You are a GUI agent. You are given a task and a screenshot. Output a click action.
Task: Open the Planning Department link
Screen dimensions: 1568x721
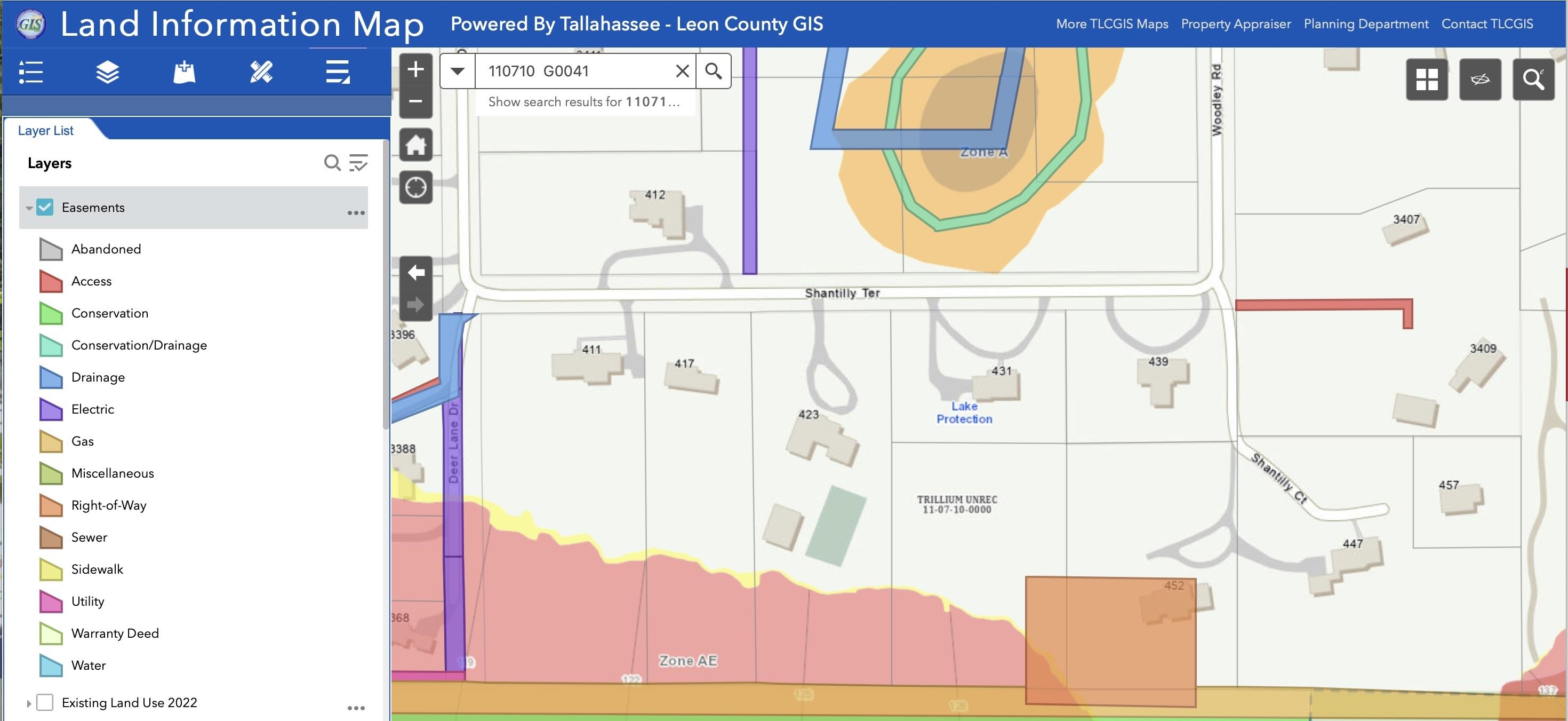pos(1365,24)
